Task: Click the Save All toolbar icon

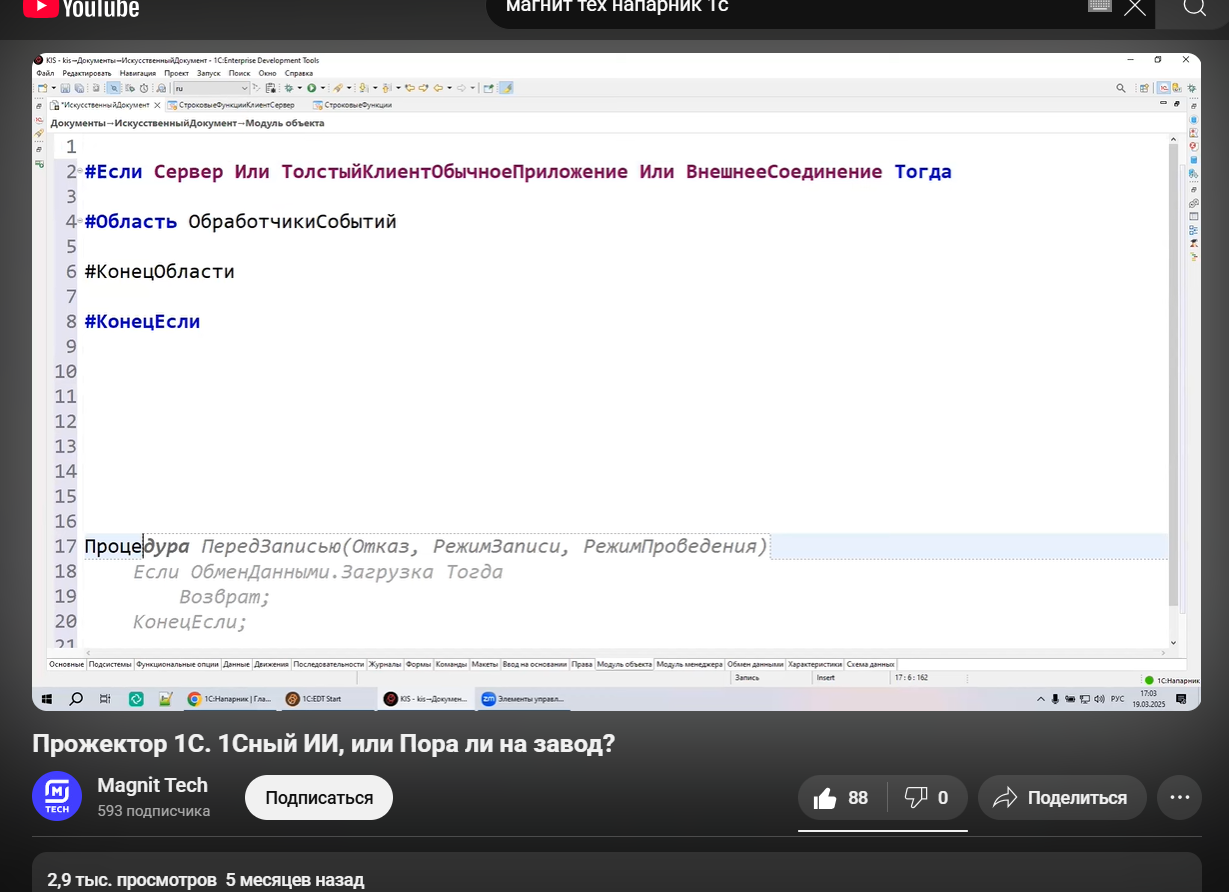Action: 78,88
